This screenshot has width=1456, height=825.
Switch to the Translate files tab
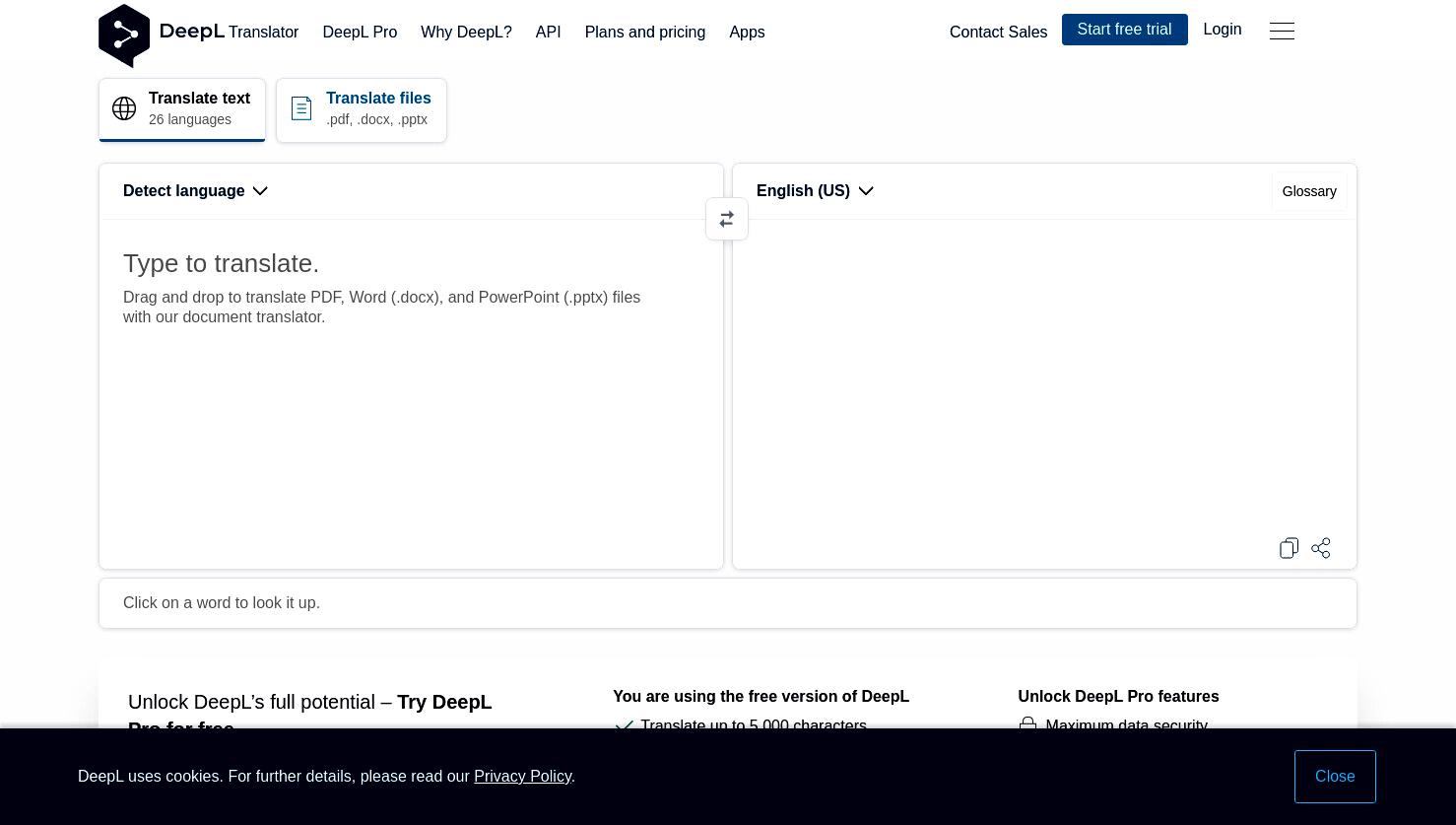coord(362,109)
